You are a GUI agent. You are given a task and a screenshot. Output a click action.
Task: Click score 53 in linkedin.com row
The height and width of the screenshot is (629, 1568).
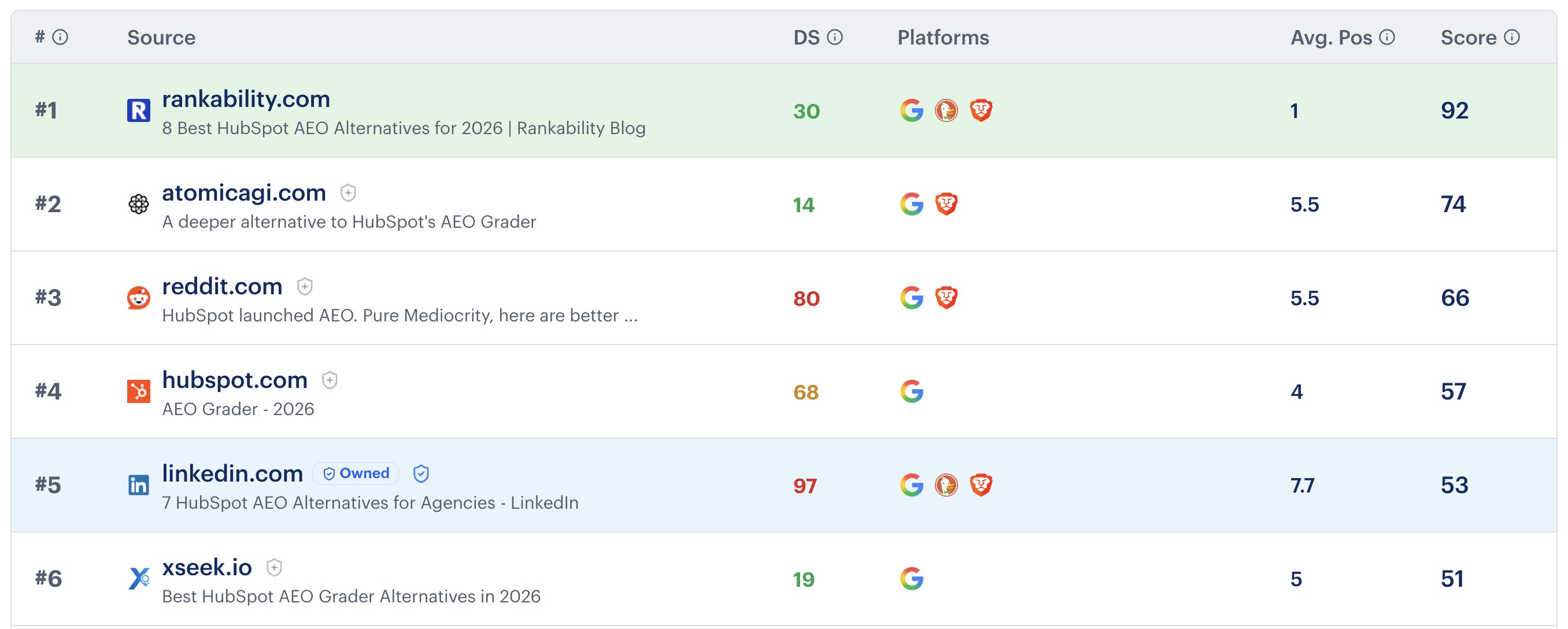(x=1454, y=484)
